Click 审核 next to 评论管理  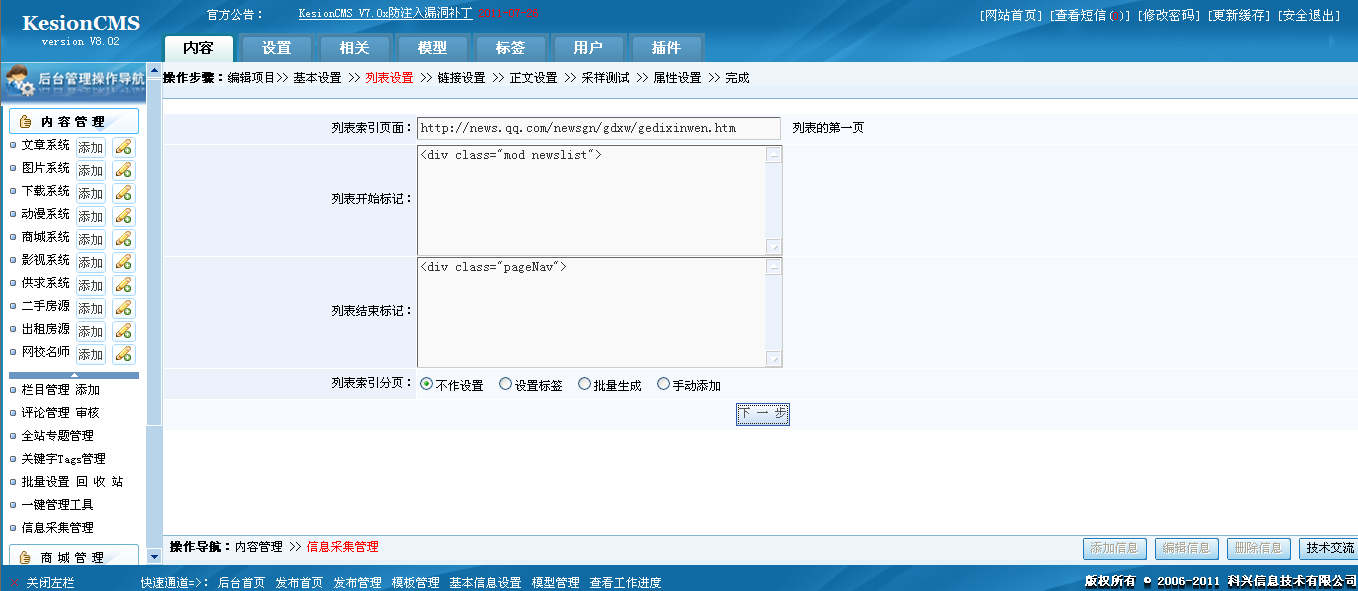click(x=87, y=413)
